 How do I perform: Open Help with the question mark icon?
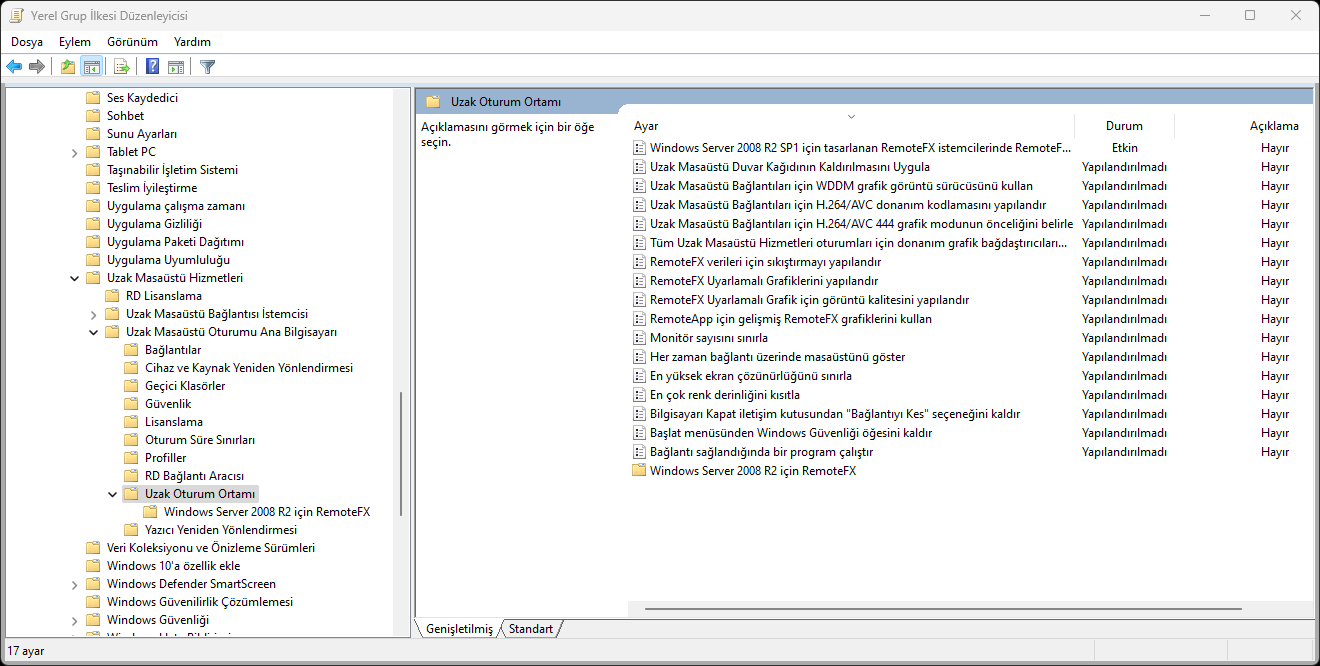(x=152, y=67)
